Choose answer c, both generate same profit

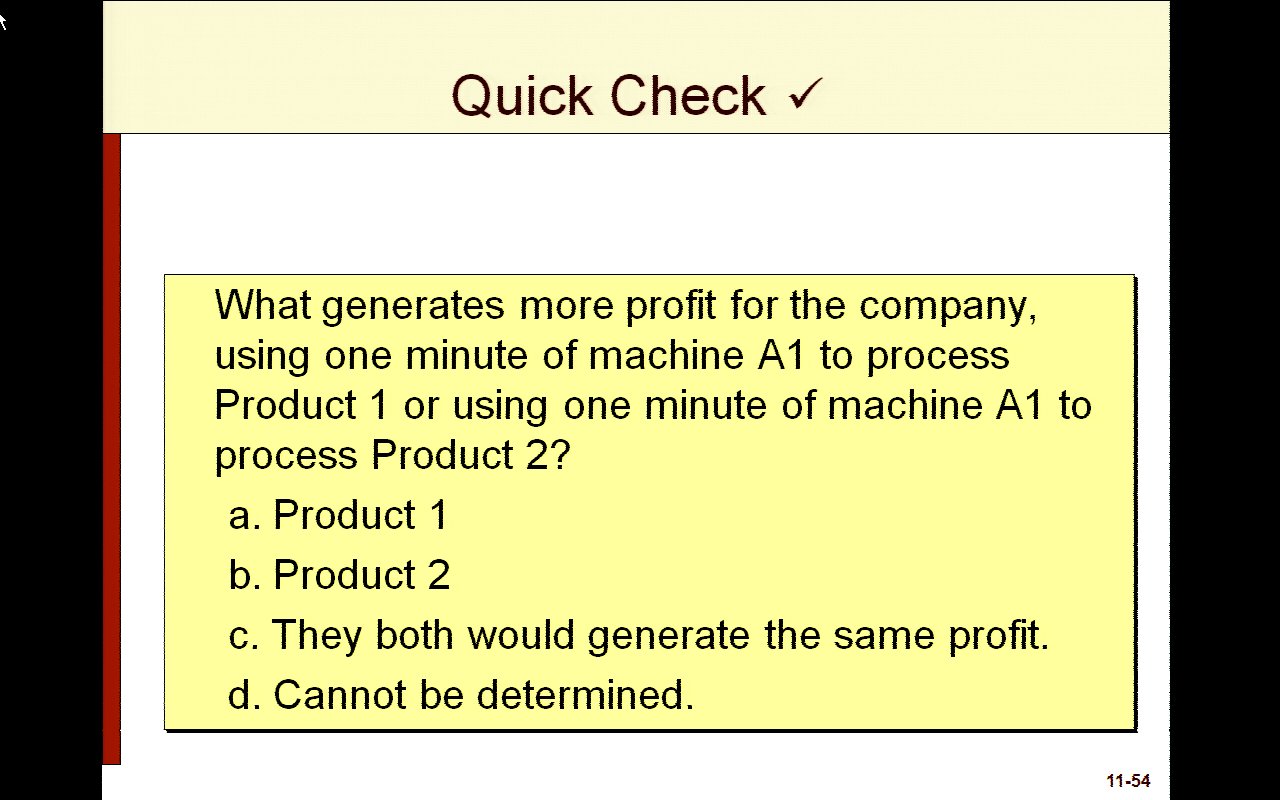pos(639,636)
